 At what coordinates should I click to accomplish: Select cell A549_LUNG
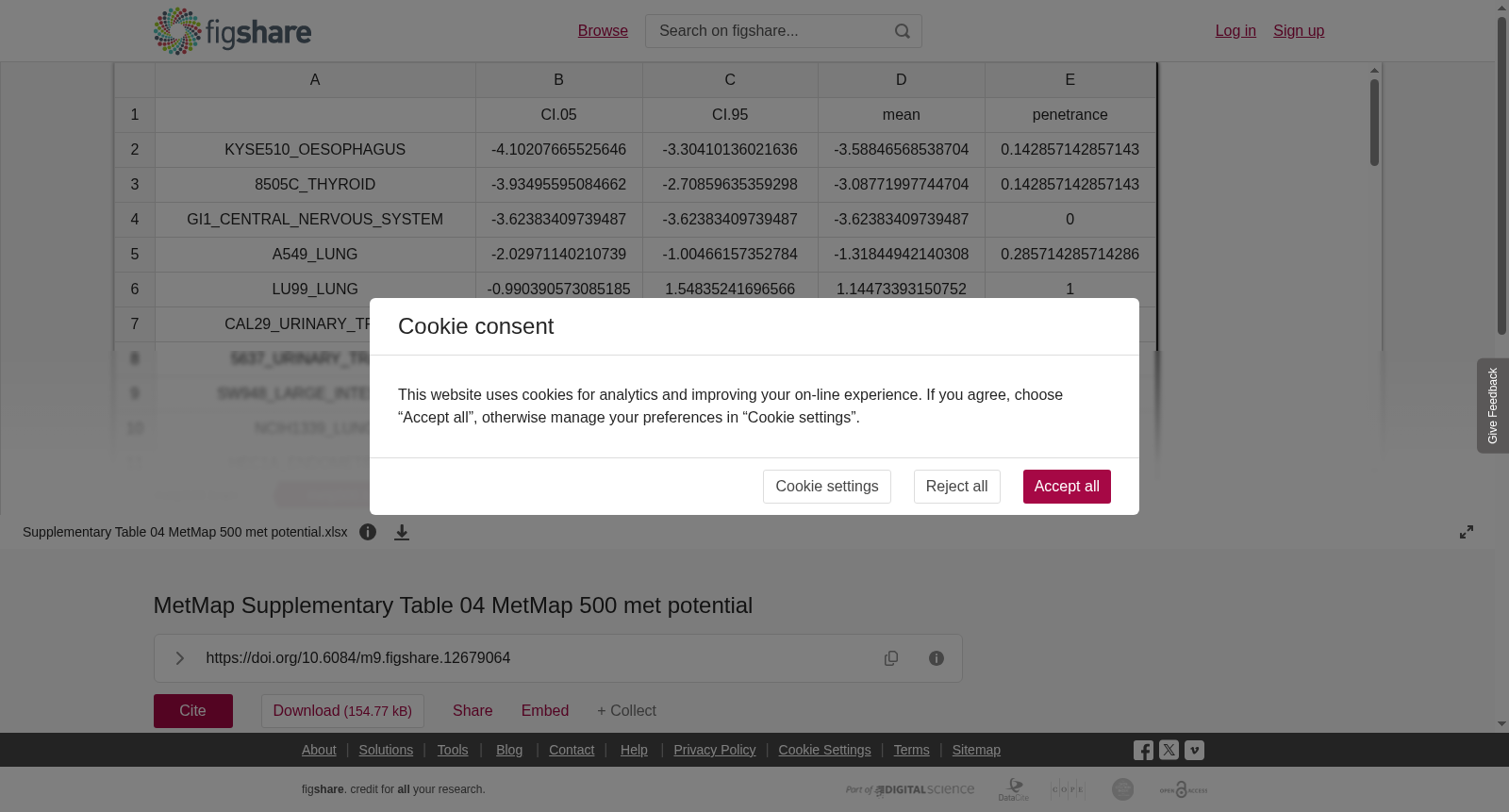click(315, 255)
